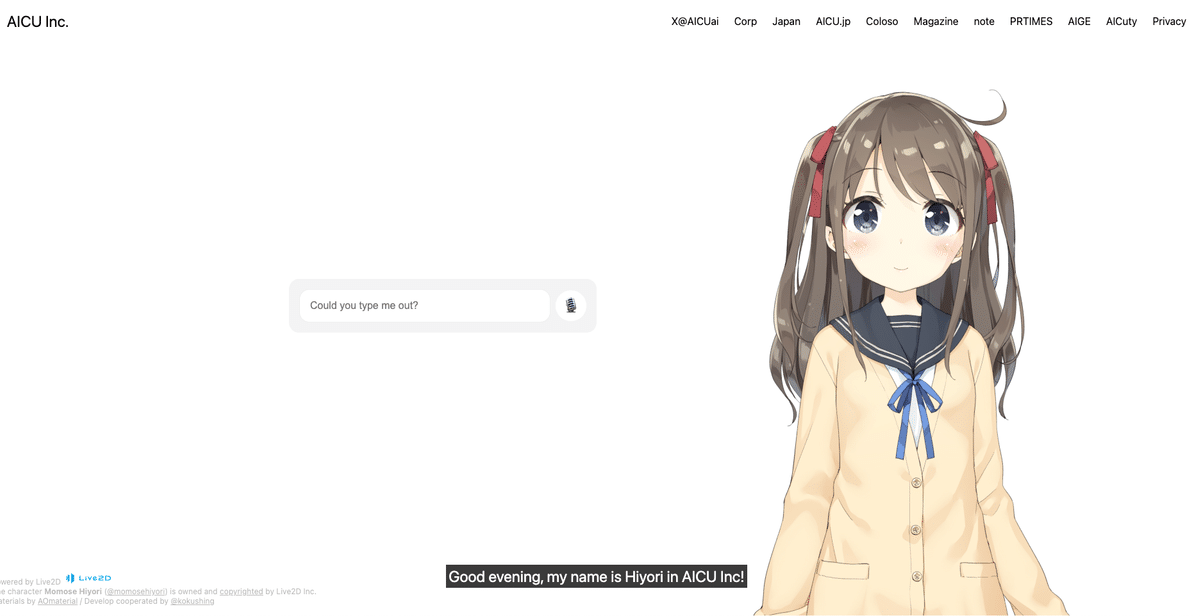Open the @momosehiyori profile link
The width and height of the screenshot is (1200, 616).
(x=136, y=591)
